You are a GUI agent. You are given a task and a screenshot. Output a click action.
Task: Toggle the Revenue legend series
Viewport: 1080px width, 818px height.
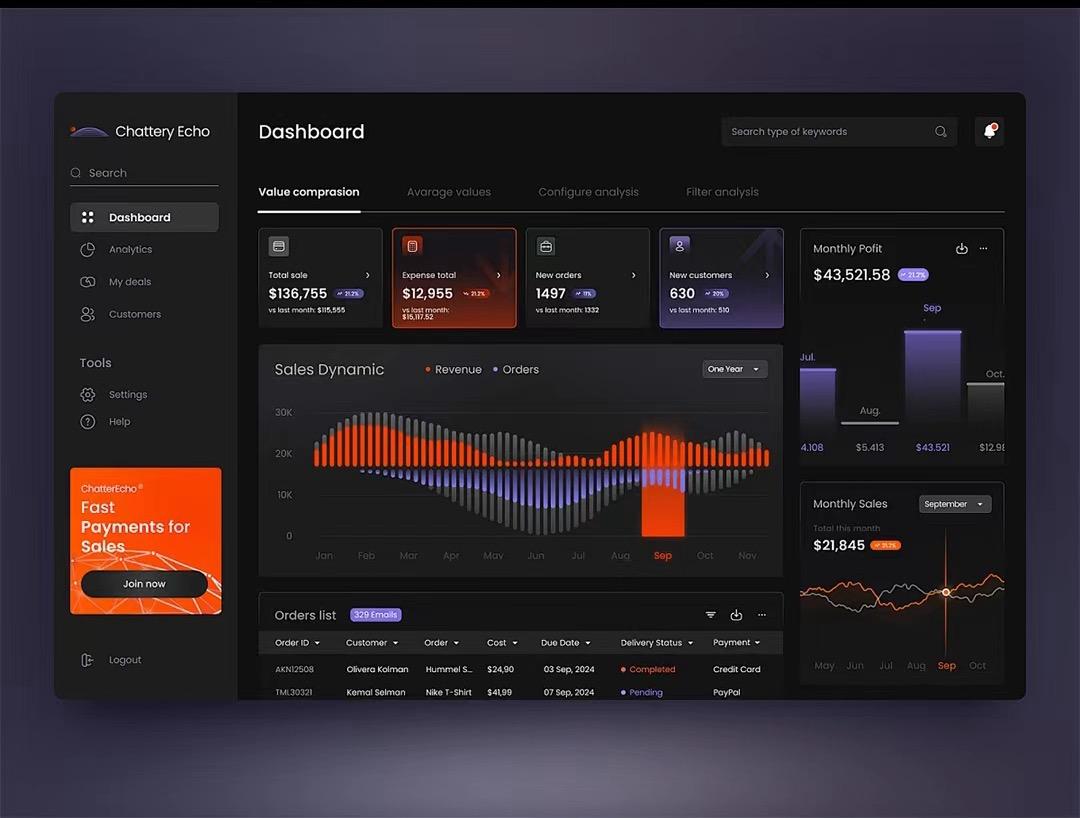453,370
